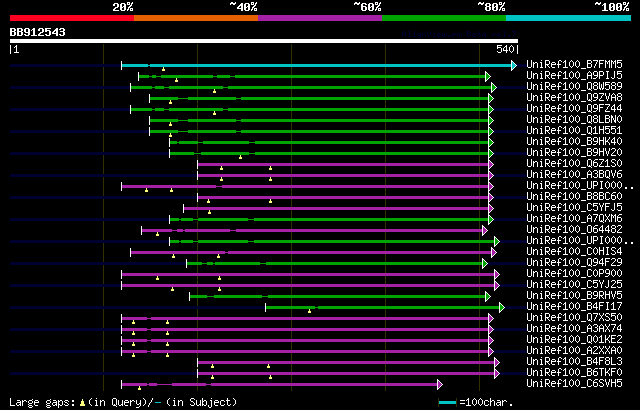Click the cyan arrowhead ending B7FMM5 alignment
The height and width of the screenshot is (410, 640).
point(514,65)
